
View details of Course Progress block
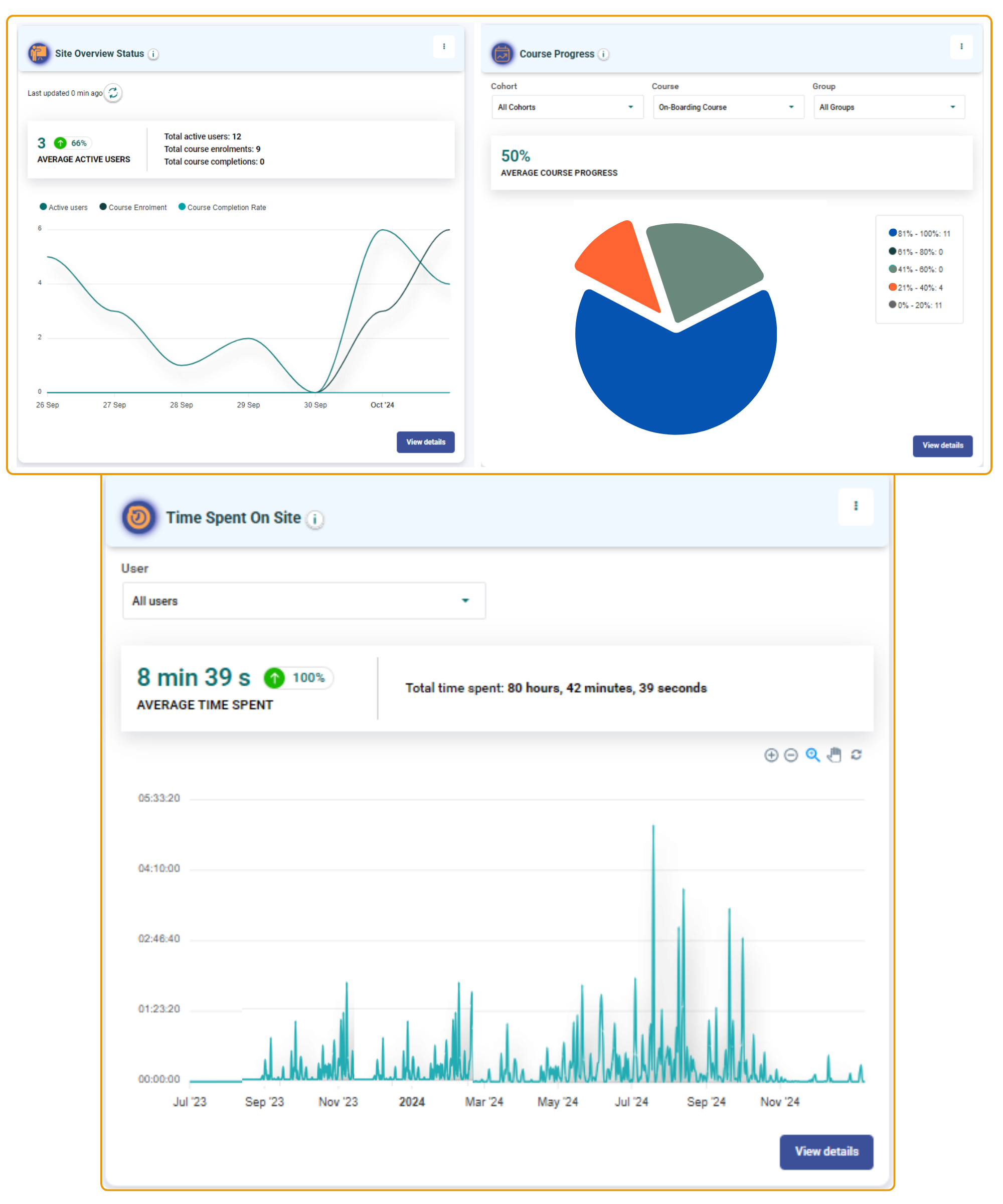coord(942,445)
